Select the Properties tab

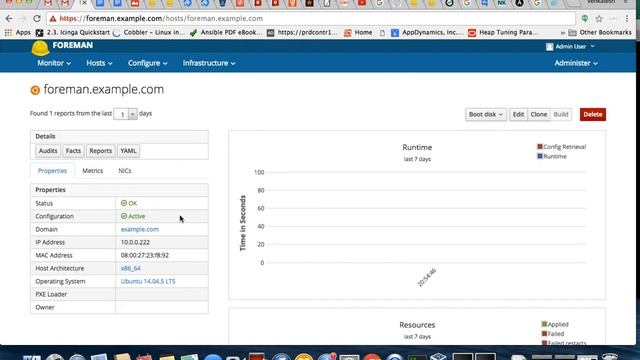[52, 171]
